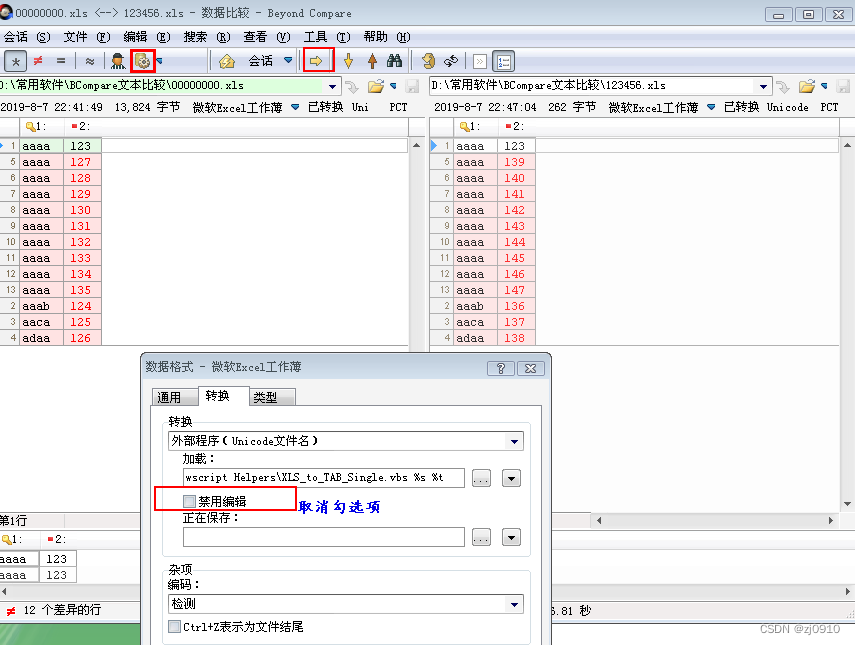Toggle line numbers with the numbered list icon
This screenshot has height=645, width=855.
coord(503,59)
